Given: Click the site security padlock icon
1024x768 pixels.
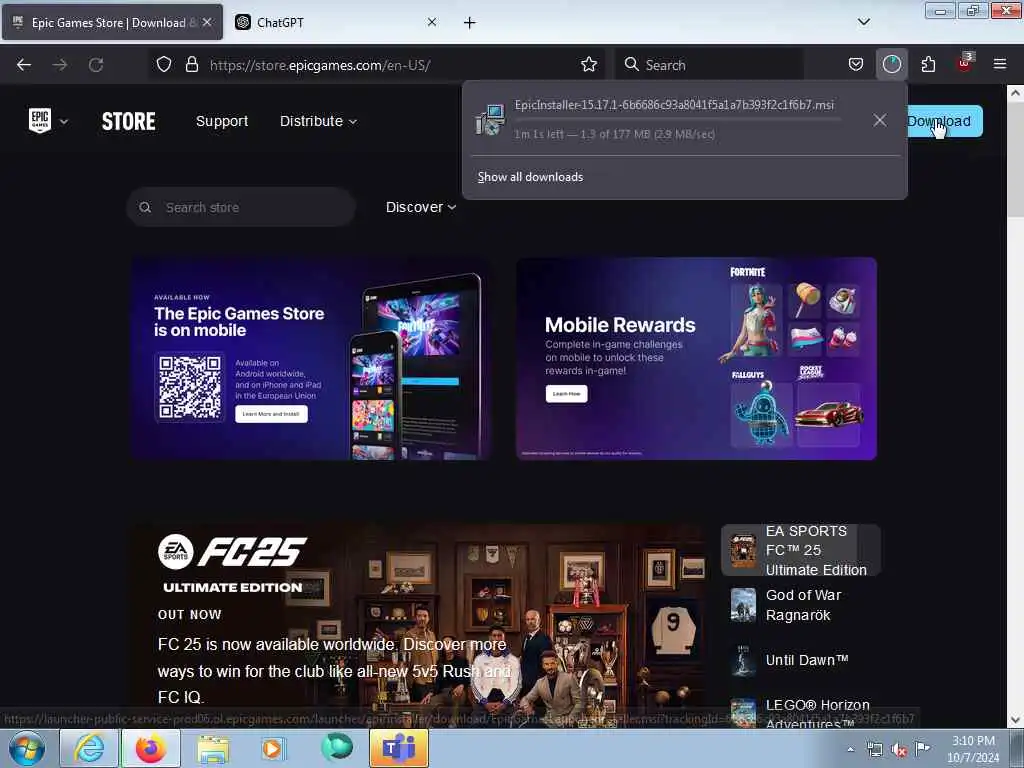Looking at the screenshot, I should (x=191, y=65).
